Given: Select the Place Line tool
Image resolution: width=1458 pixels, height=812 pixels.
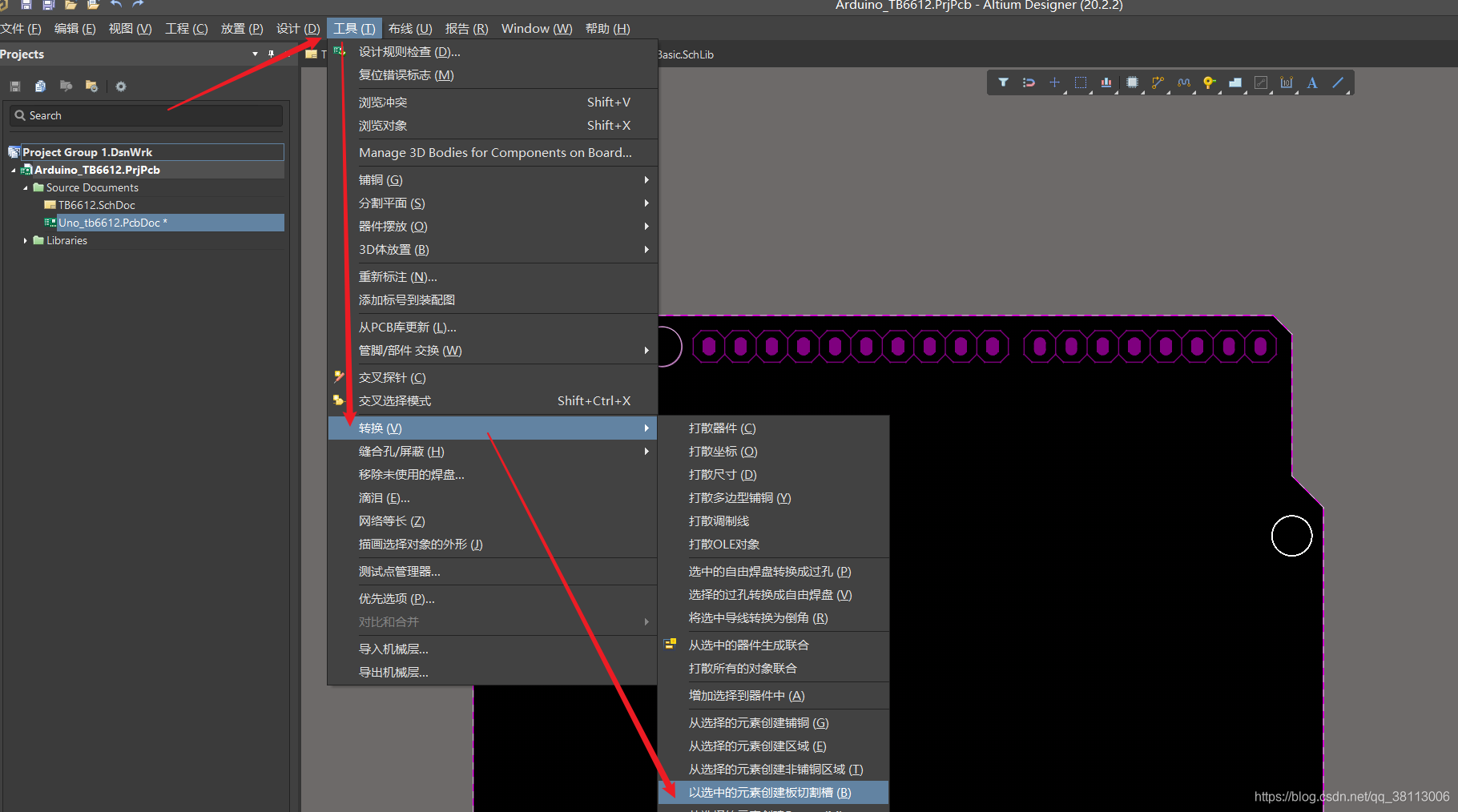Looking at the screenshot, I should [1338, 82].
